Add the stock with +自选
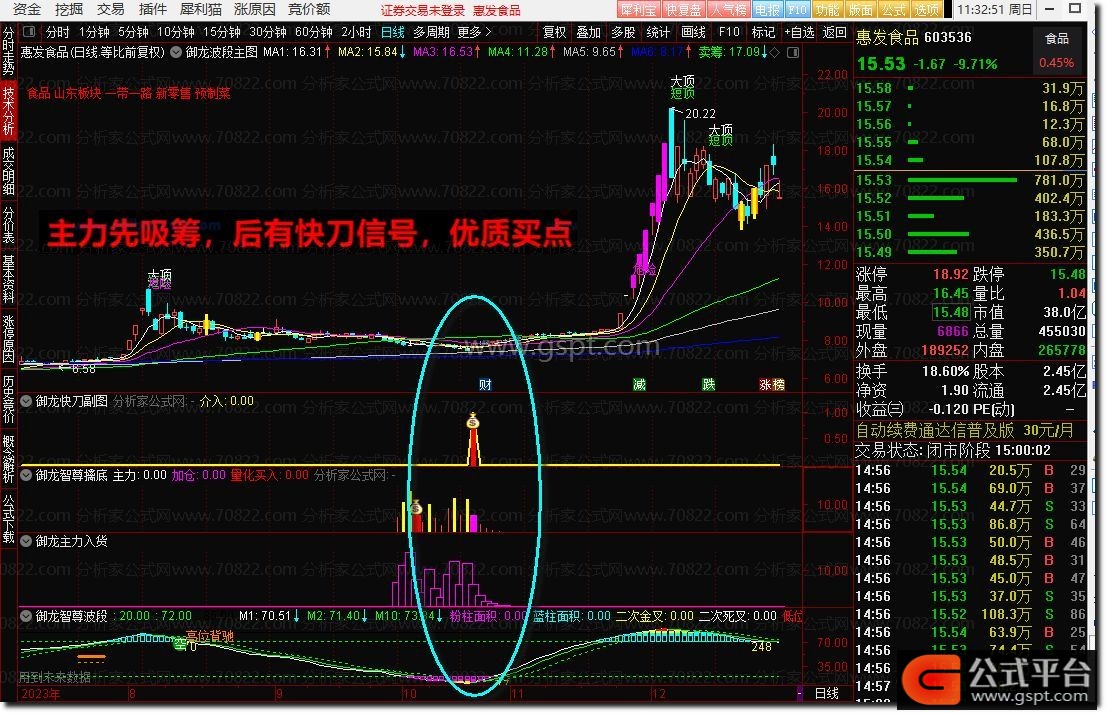The image size is (1107, 713). 799,32
